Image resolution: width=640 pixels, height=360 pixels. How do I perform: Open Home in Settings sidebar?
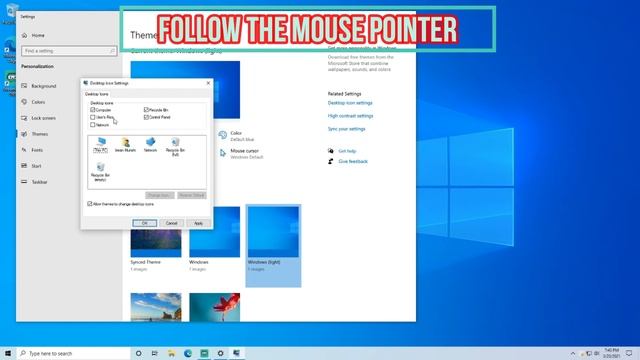(33, 36)
